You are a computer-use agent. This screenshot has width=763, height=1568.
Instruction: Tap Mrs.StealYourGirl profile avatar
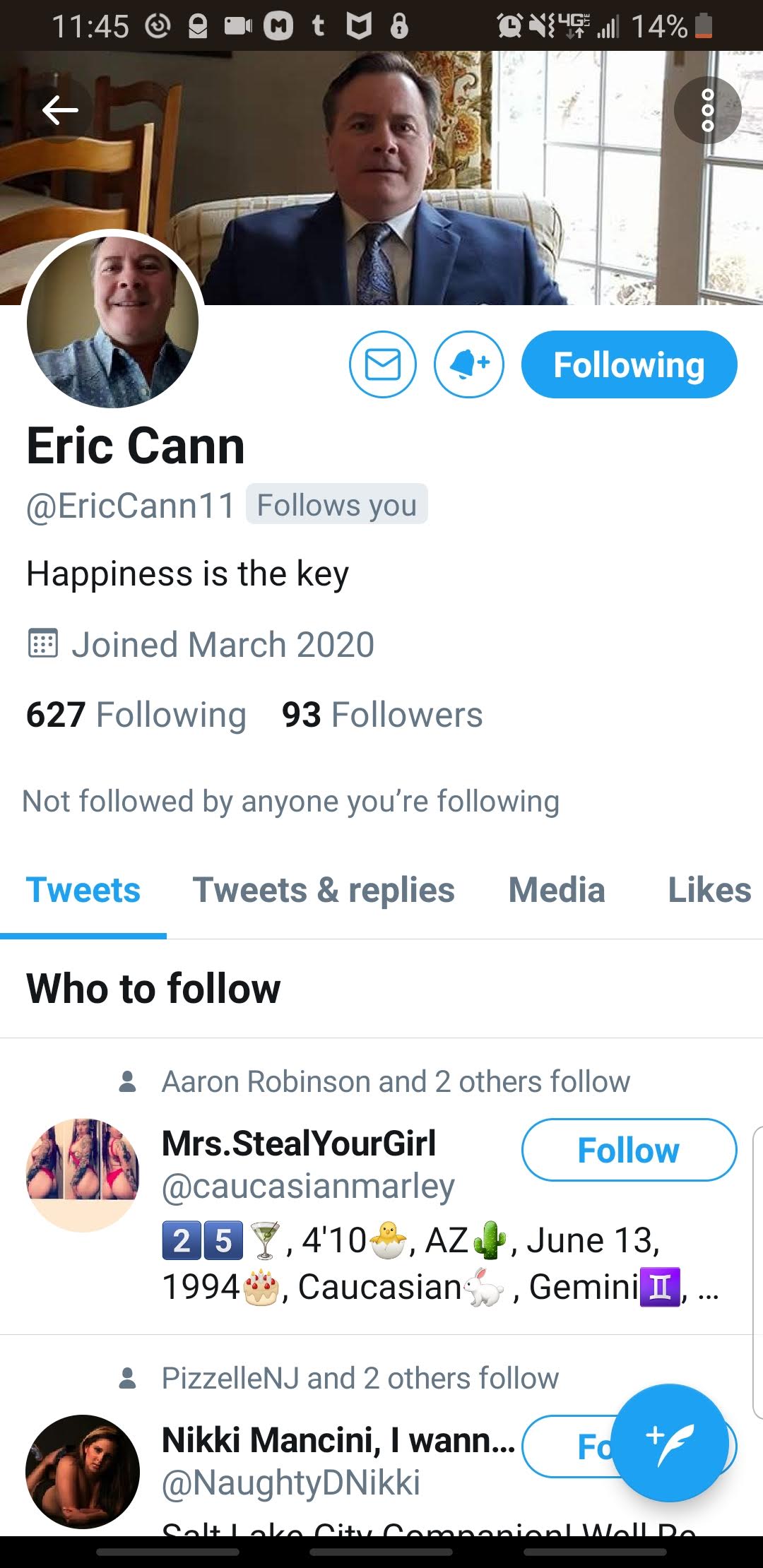83,1175
